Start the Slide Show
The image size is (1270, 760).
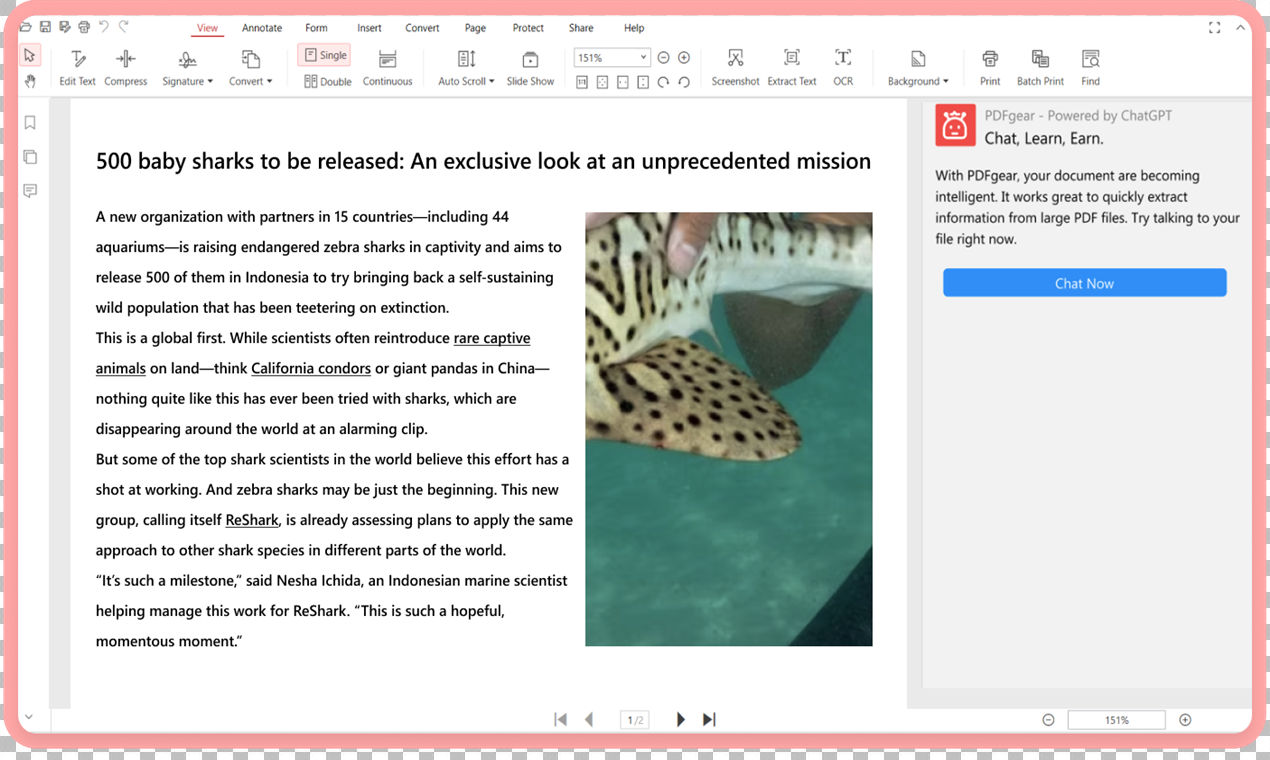coord(530,68)
